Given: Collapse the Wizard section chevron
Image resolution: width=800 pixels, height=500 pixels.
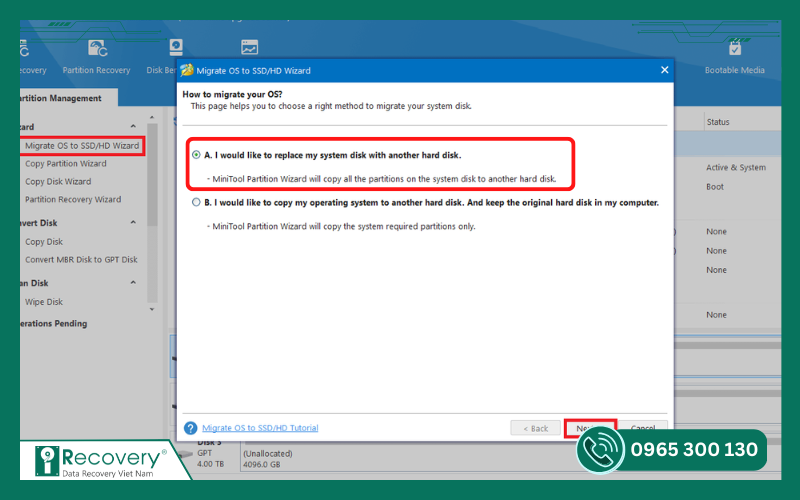Looking at the screenshot, I should point(133,126).
